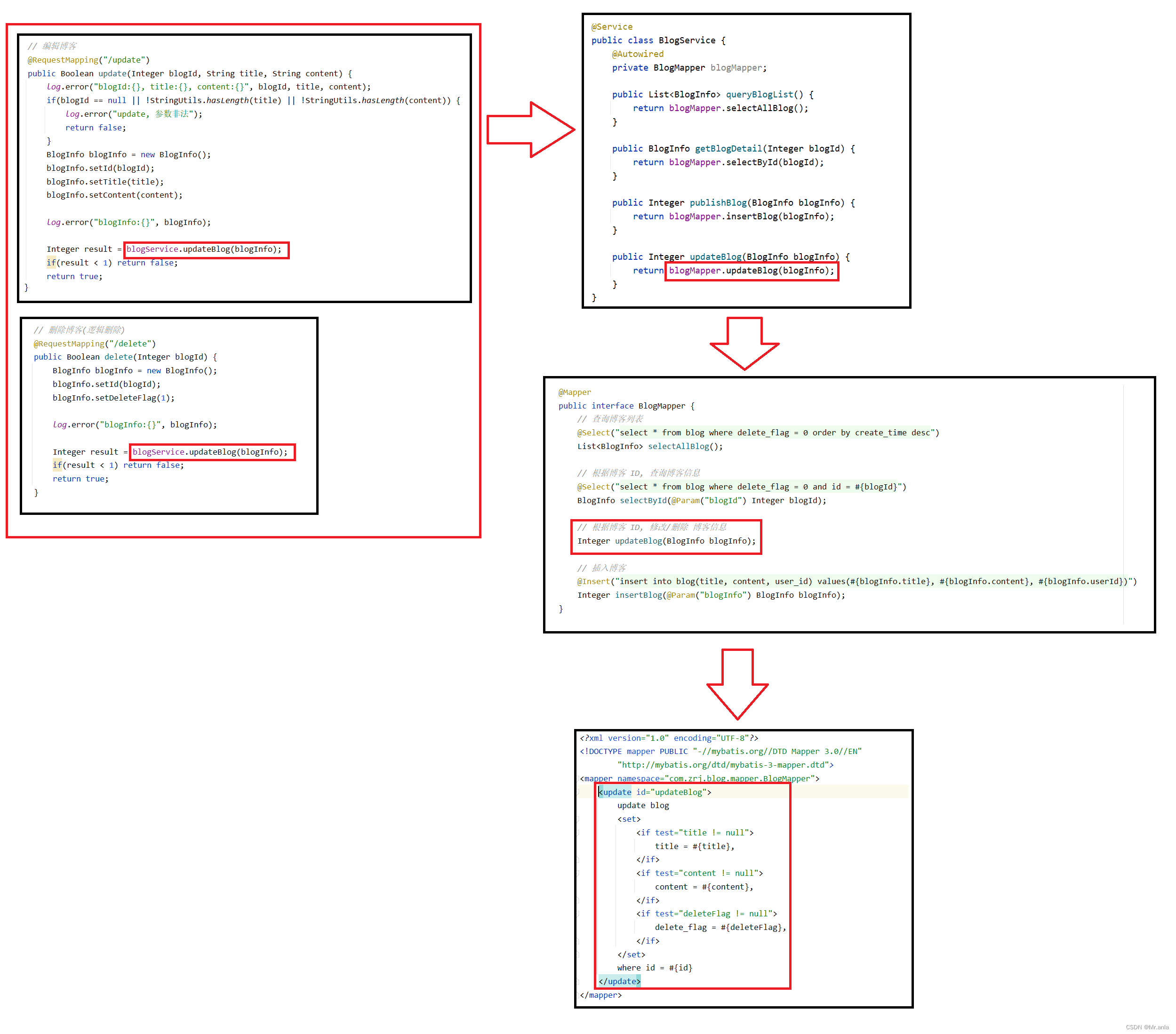
Task: Click the '<update id="updateBlog">' tag
Action: (656, 793)
